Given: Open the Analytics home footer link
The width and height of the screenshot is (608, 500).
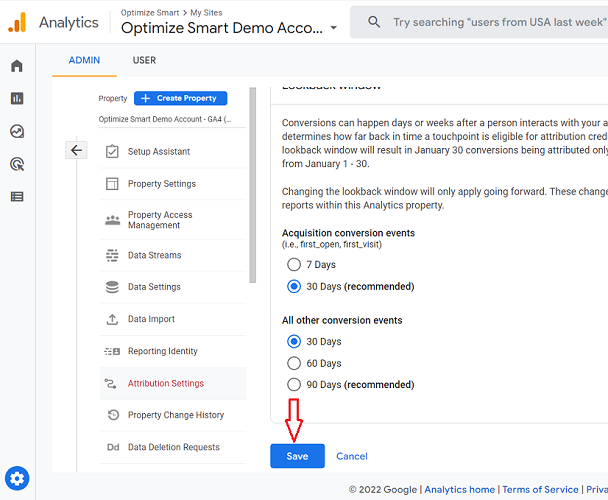Looking at the screenshot, I should point(459,490).
